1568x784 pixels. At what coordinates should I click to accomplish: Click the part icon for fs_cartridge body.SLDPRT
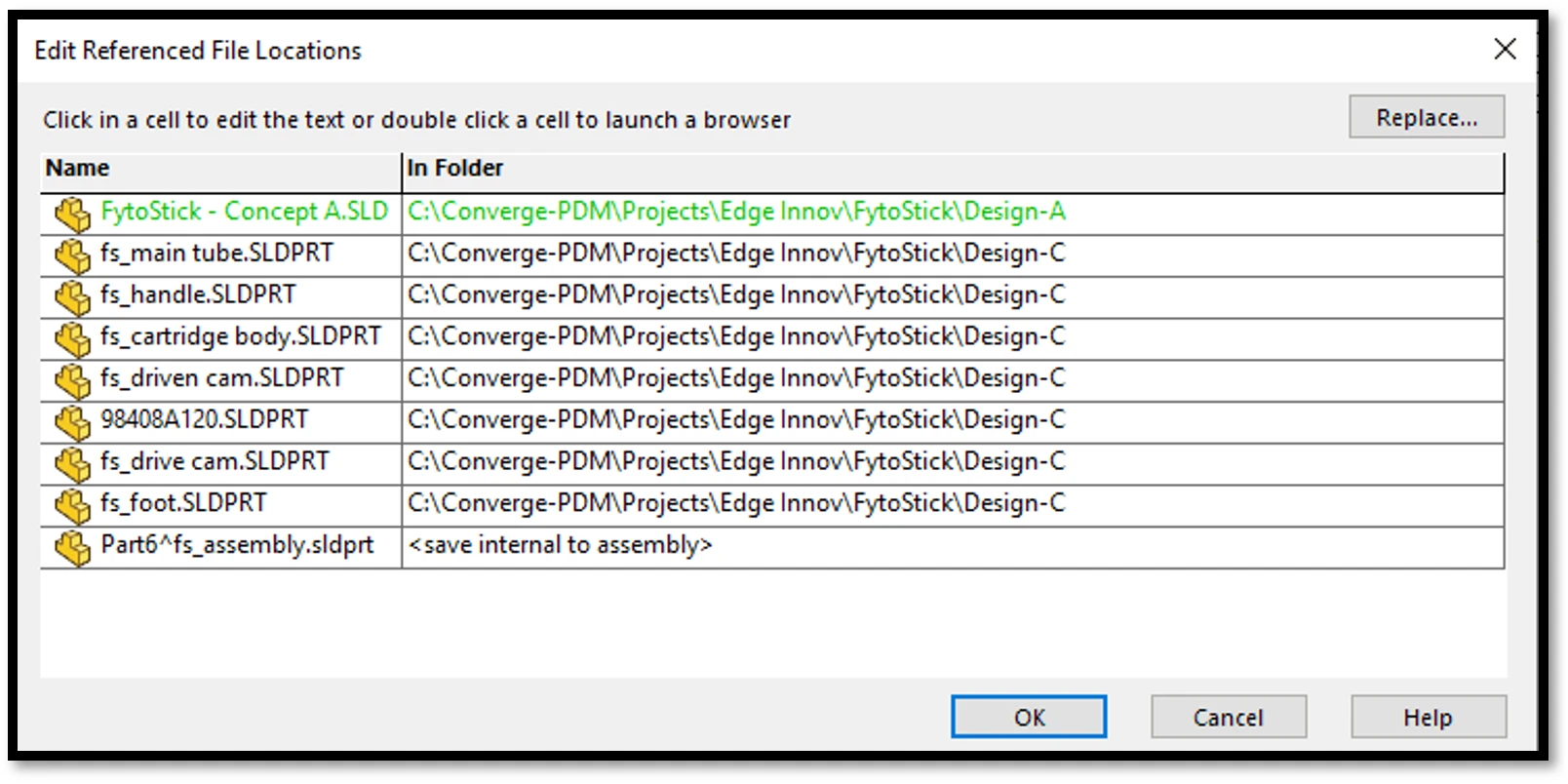coord(72,339)
